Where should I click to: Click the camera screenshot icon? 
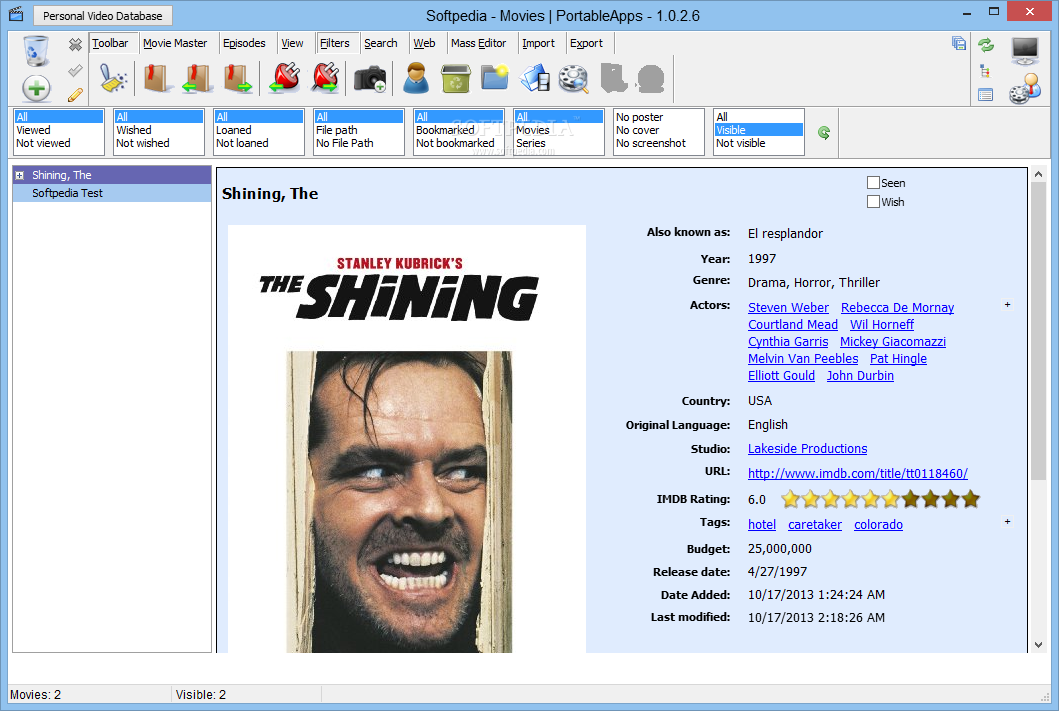pyautogui.click(x=370, y=79)
